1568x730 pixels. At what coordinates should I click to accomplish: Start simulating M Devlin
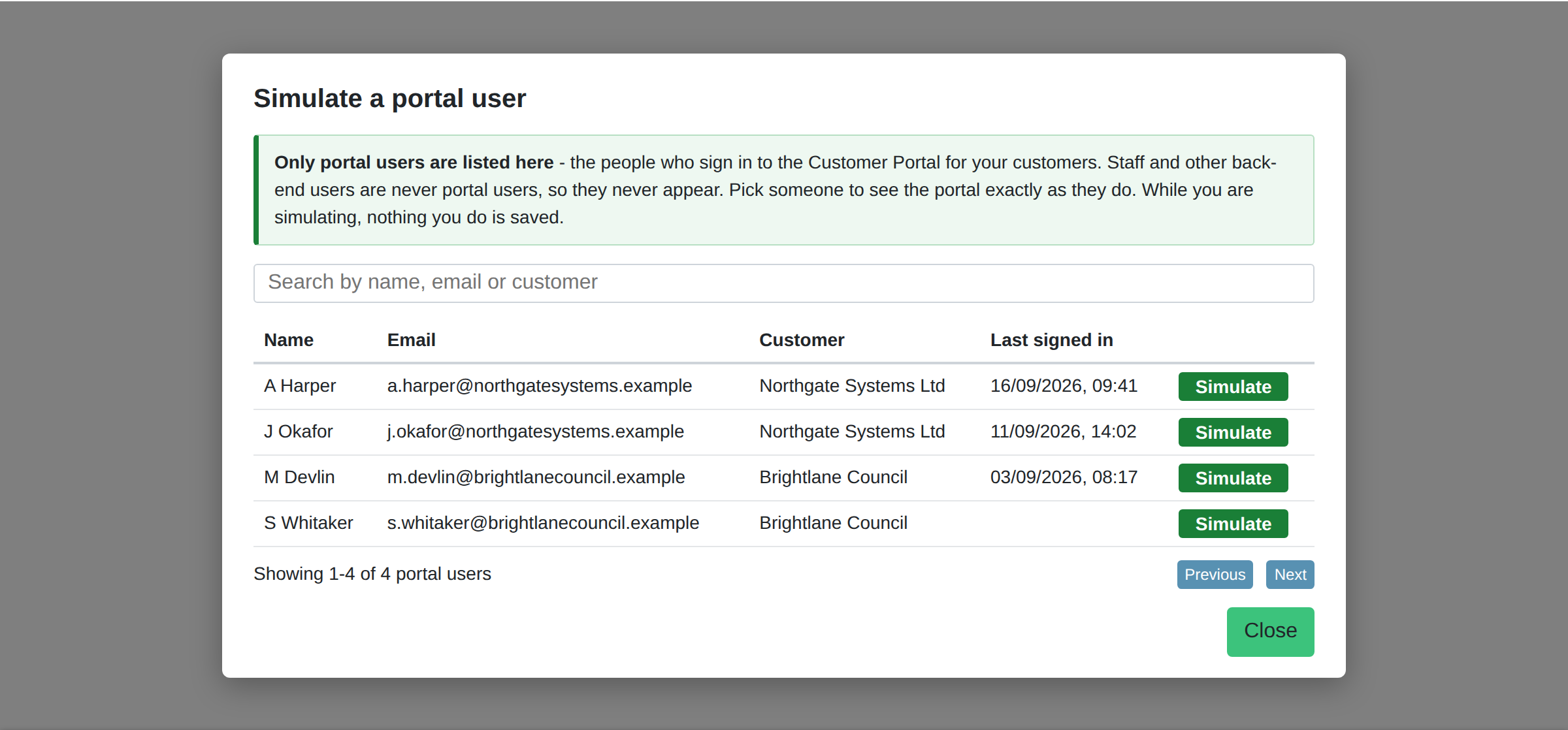point(1233,478)
